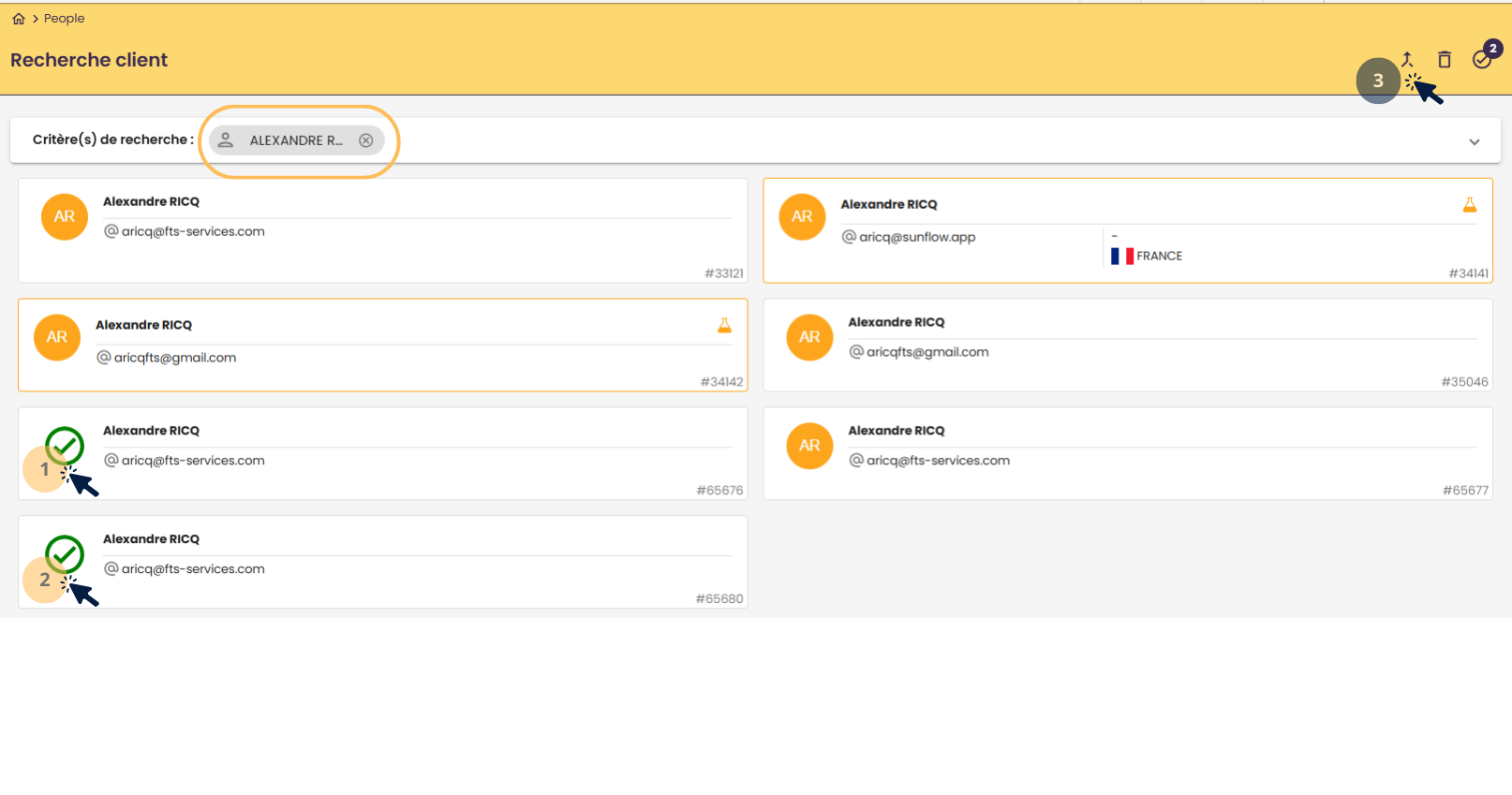This screenshot has width=1512, height=795.
Task: Remove the ALEXANDRE R... search criterion
Action: (x=366, y=140)
